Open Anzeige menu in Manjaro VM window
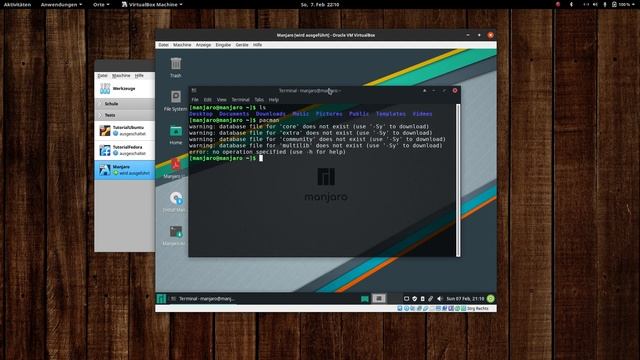The height and width of the screenshot is (360, 640). pos(203,45)
